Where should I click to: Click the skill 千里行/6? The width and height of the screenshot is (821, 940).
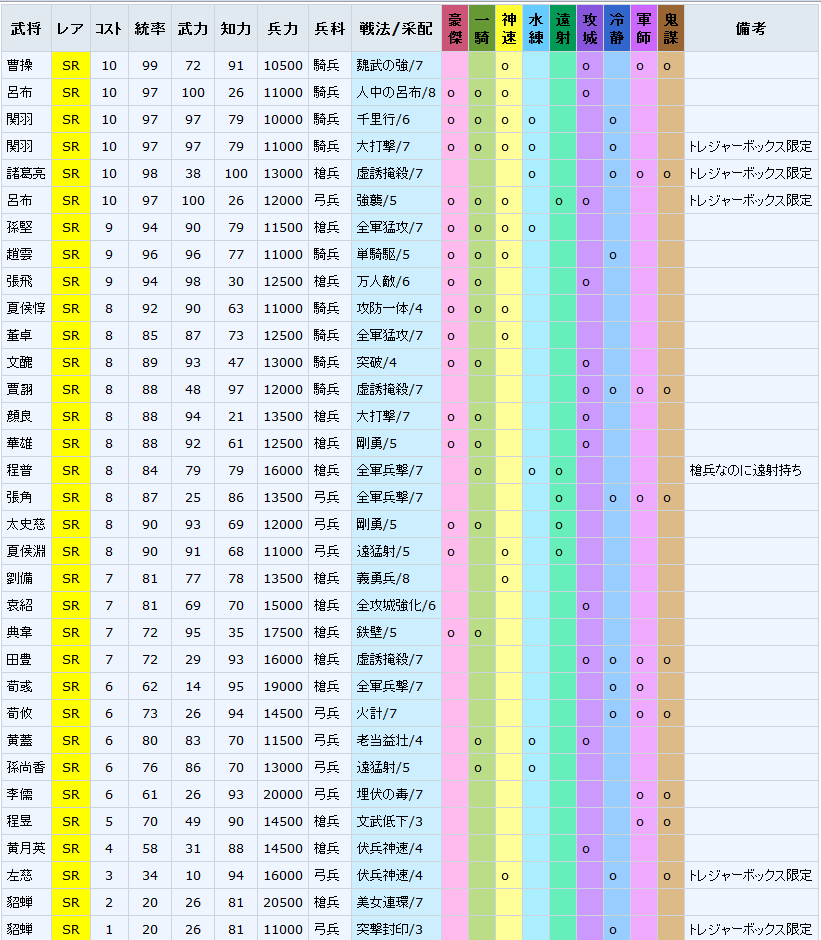pyautogui.click(x=383, y=119)
